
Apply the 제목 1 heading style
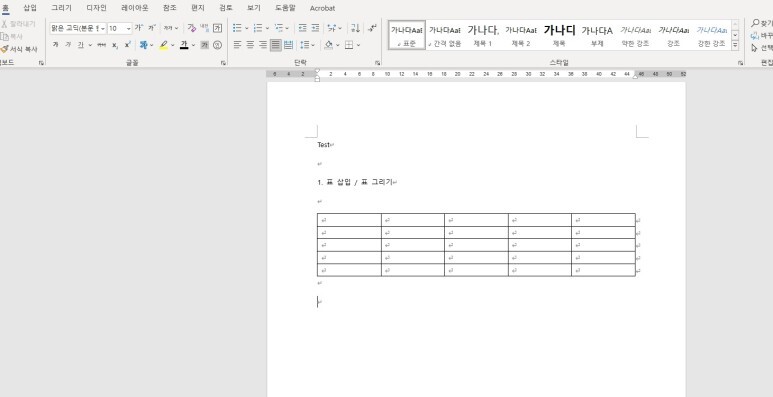(x=483, y=35)
